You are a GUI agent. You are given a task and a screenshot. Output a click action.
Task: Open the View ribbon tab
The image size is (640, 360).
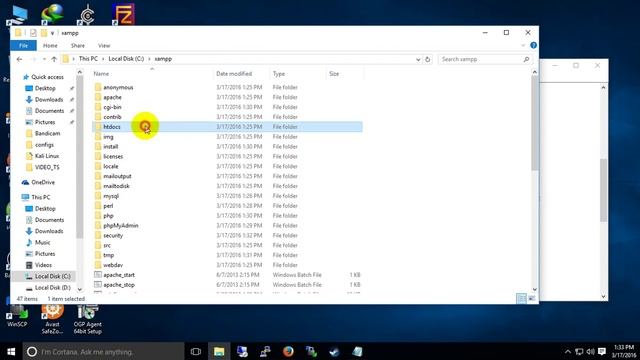[104, 45]
